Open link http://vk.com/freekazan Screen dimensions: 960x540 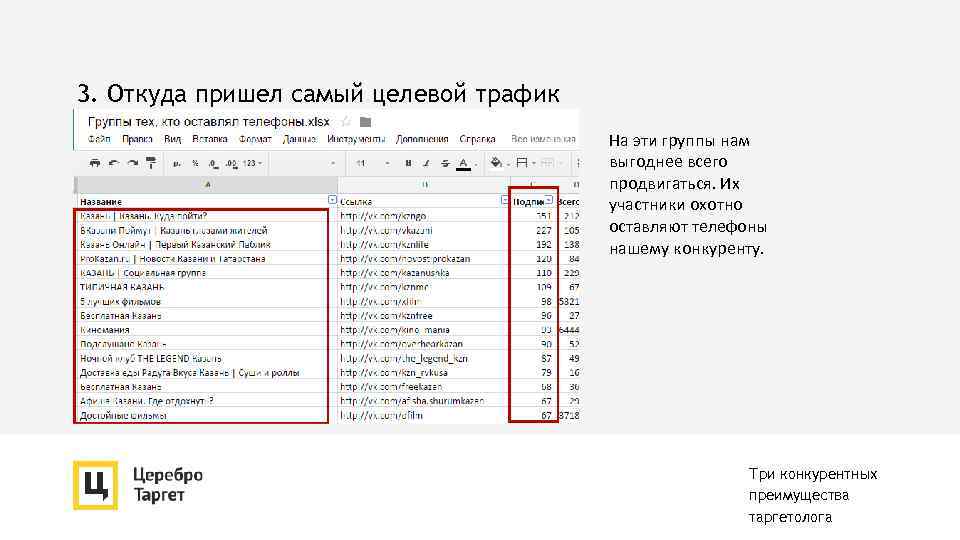[391, 387]
